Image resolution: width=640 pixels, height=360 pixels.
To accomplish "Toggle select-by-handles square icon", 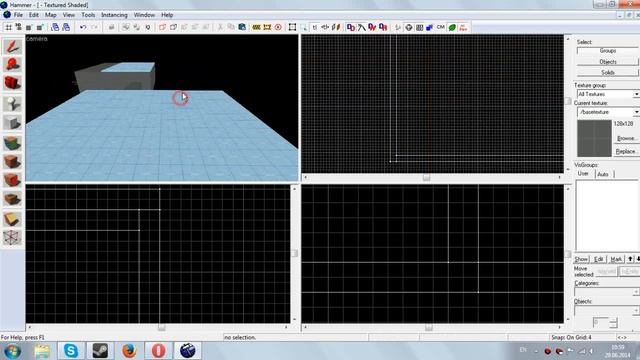I will 292,27.
